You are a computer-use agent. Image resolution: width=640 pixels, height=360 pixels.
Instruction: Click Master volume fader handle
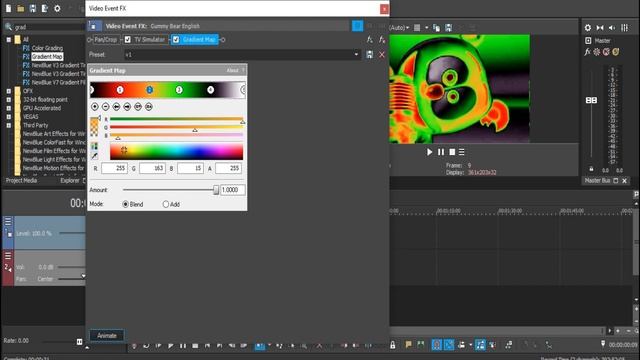click(x=591, y=100)
